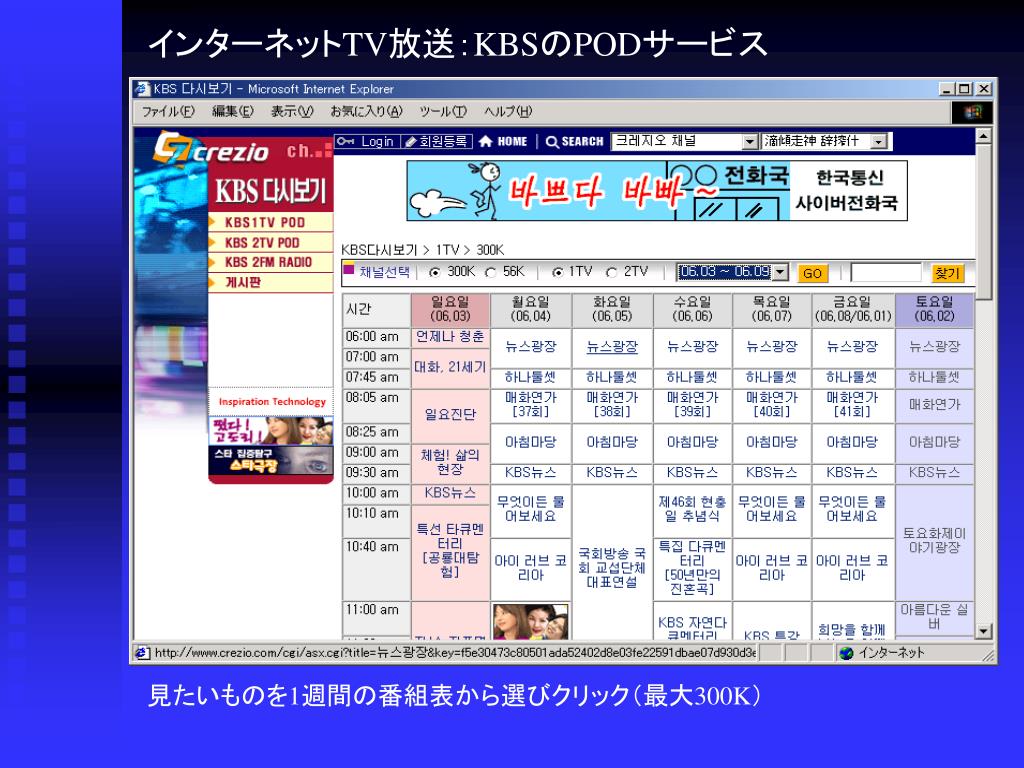Click Monday's 매화연가 [37회] episode
The height and width of the screenshot is (768, 1024).
pos(530,405)
